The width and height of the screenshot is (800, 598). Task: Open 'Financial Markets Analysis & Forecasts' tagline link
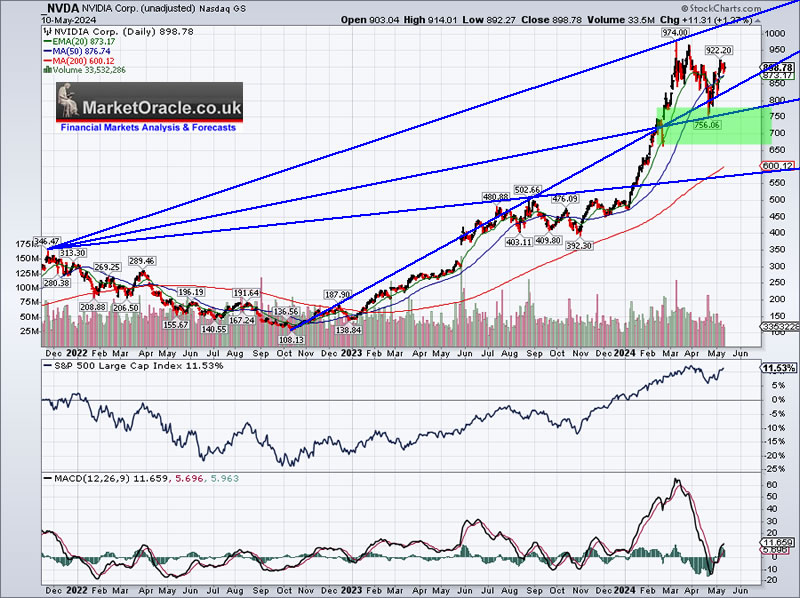148,128
